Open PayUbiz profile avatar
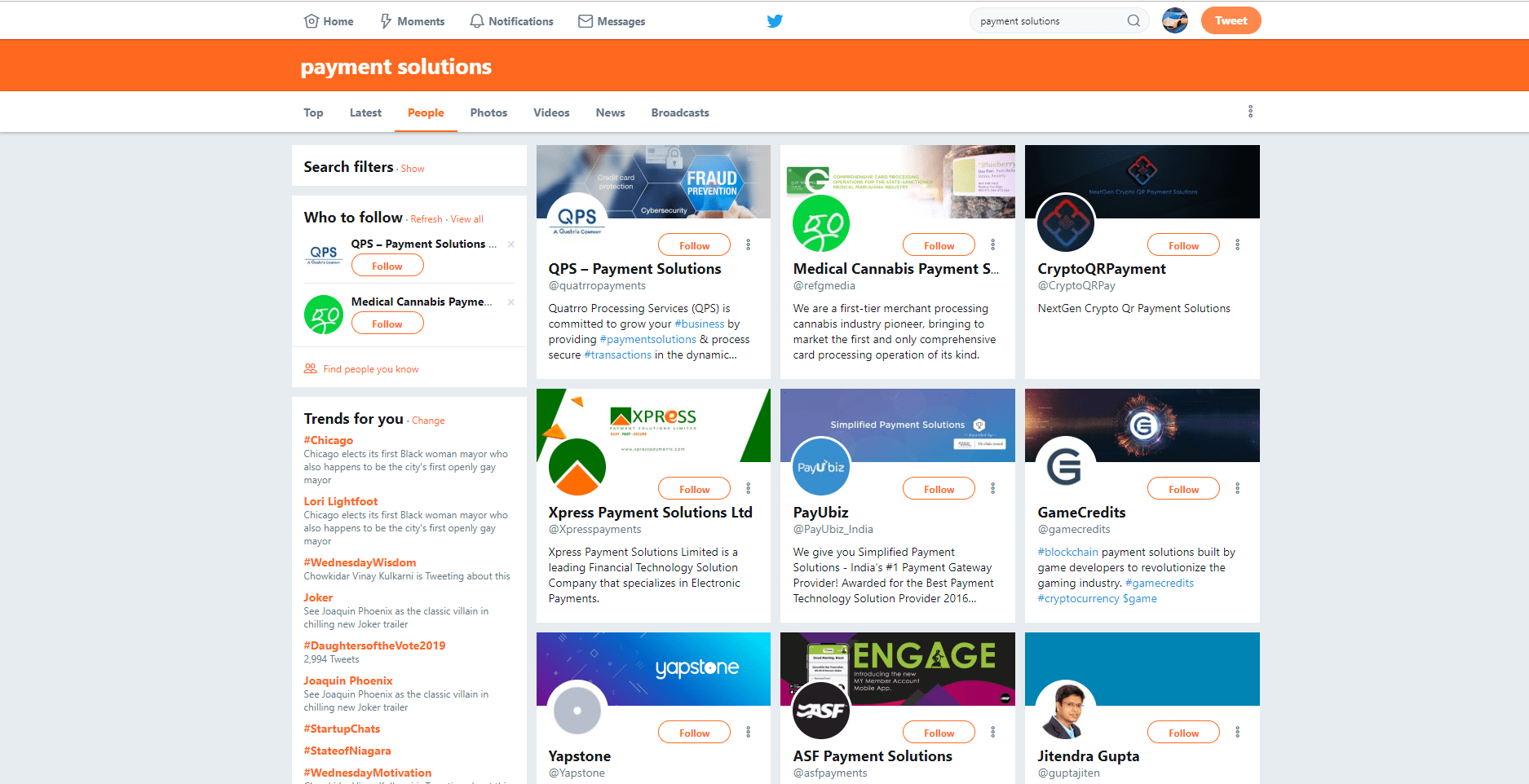This screenshot has height=784, width=1529. (821, 466)
